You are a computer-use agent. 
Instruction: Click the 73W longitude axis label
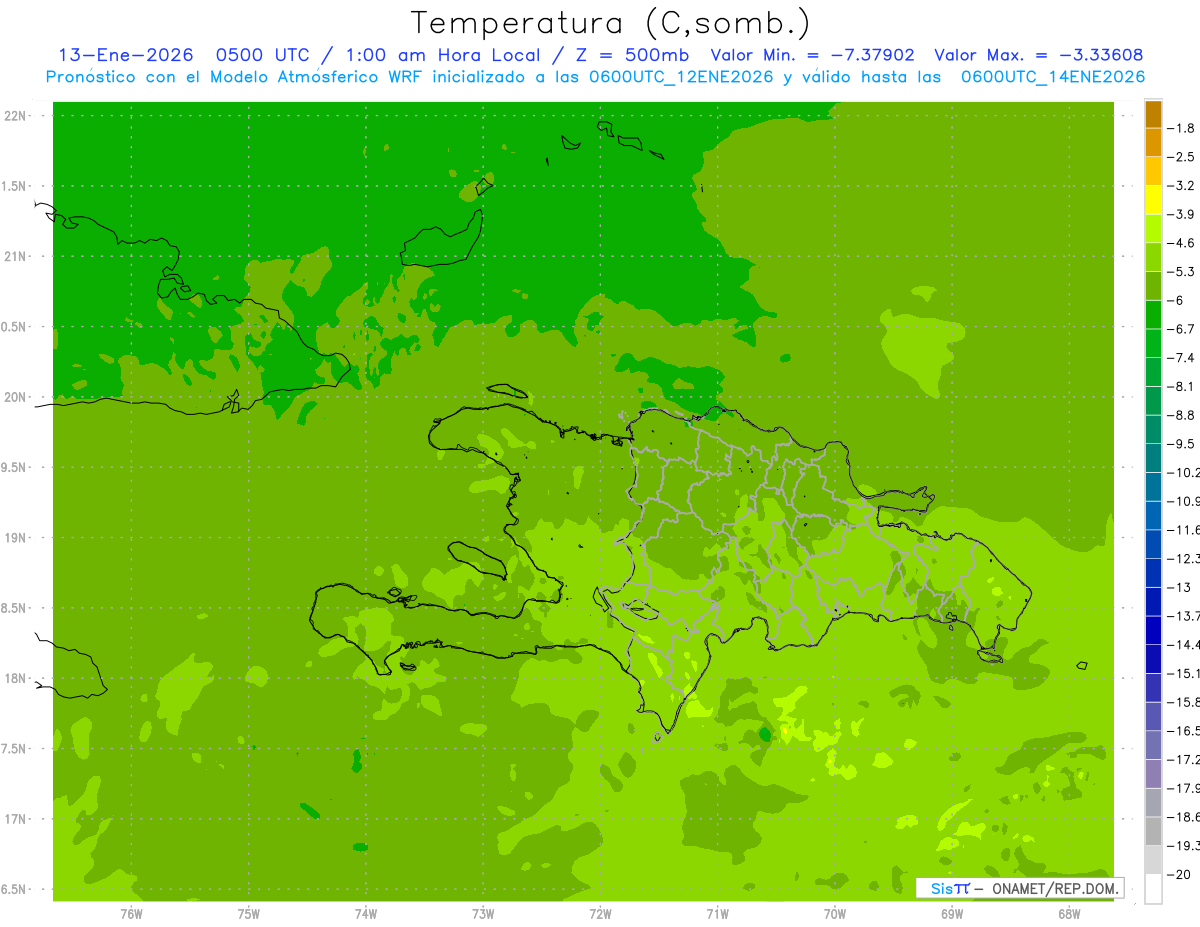pos(483,914)
